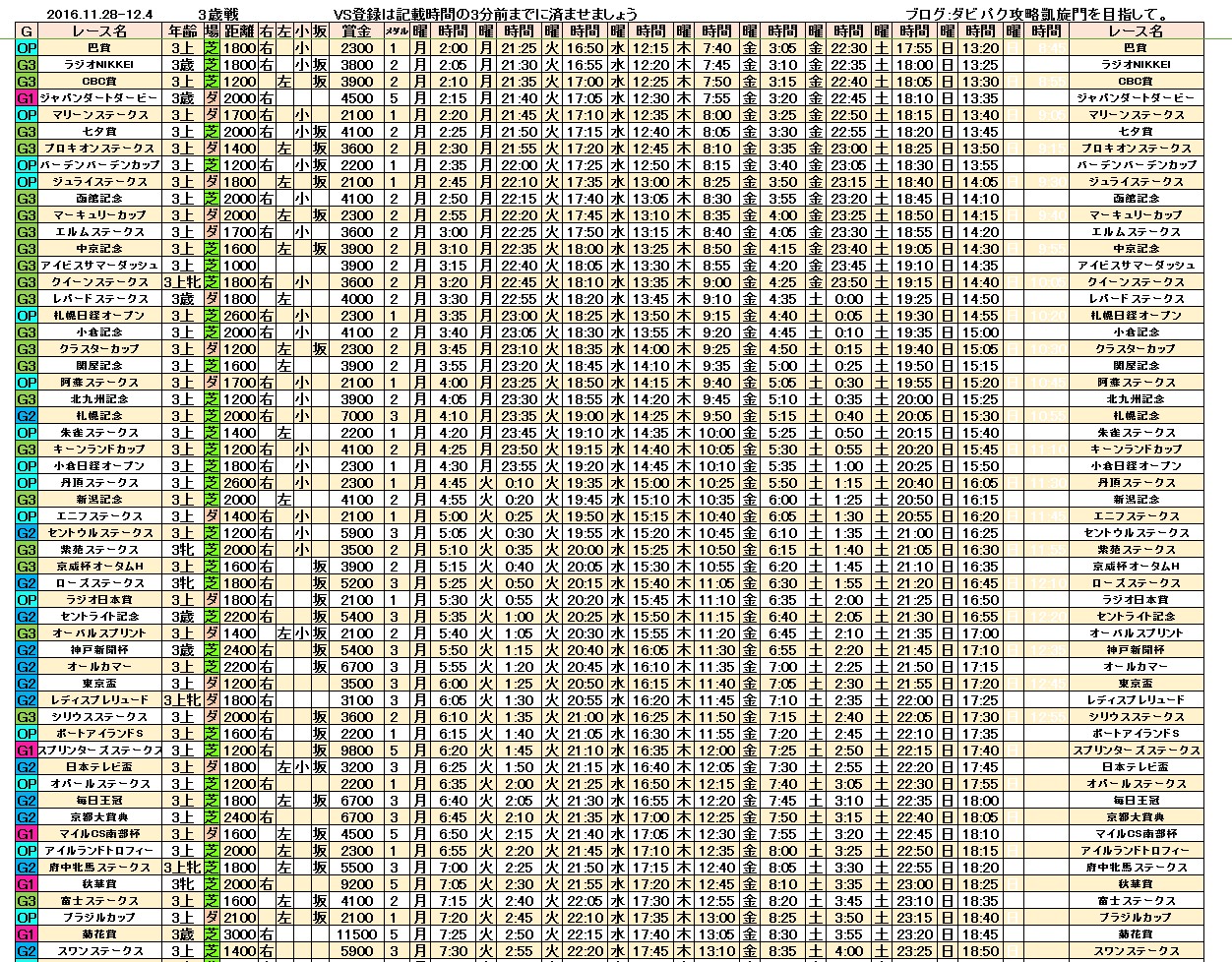
Task: Select the 年齢 column header
Action: pos(182,31)
